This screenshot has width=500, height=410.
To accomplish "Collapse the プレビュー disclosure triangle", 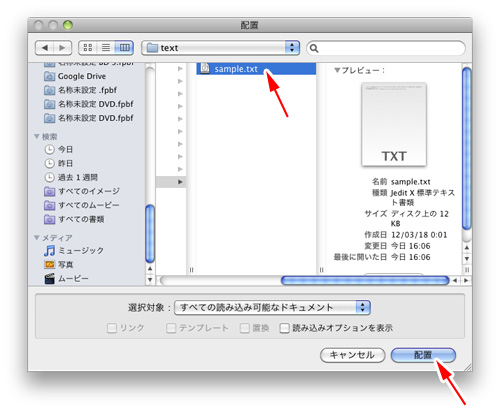I will coord(337,70).
